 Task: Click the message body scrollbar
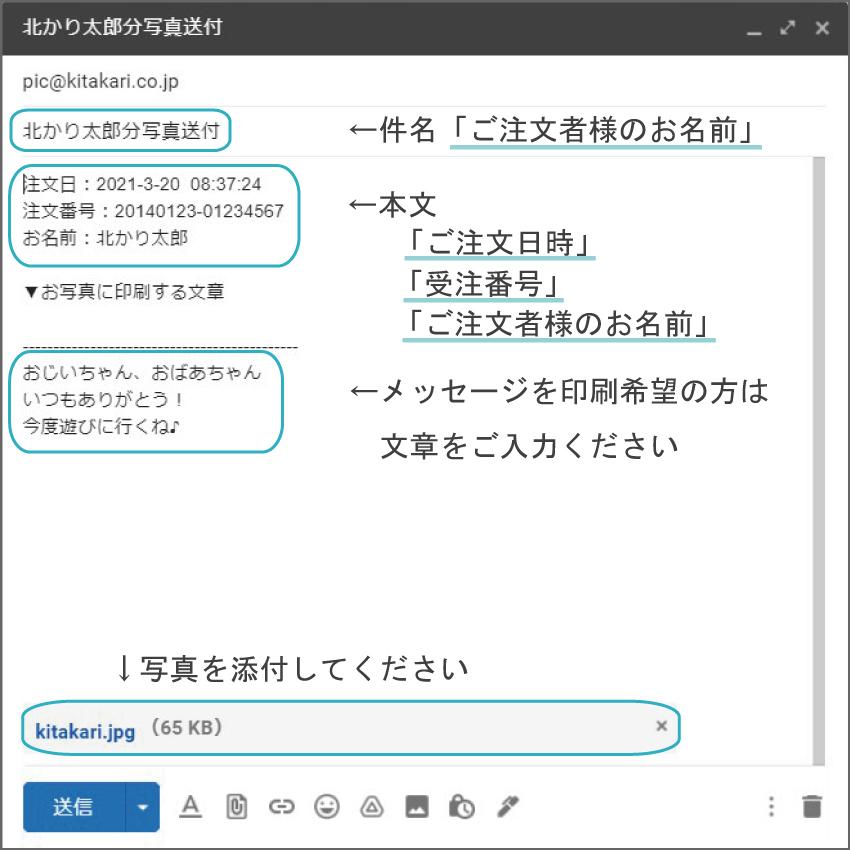819,461
